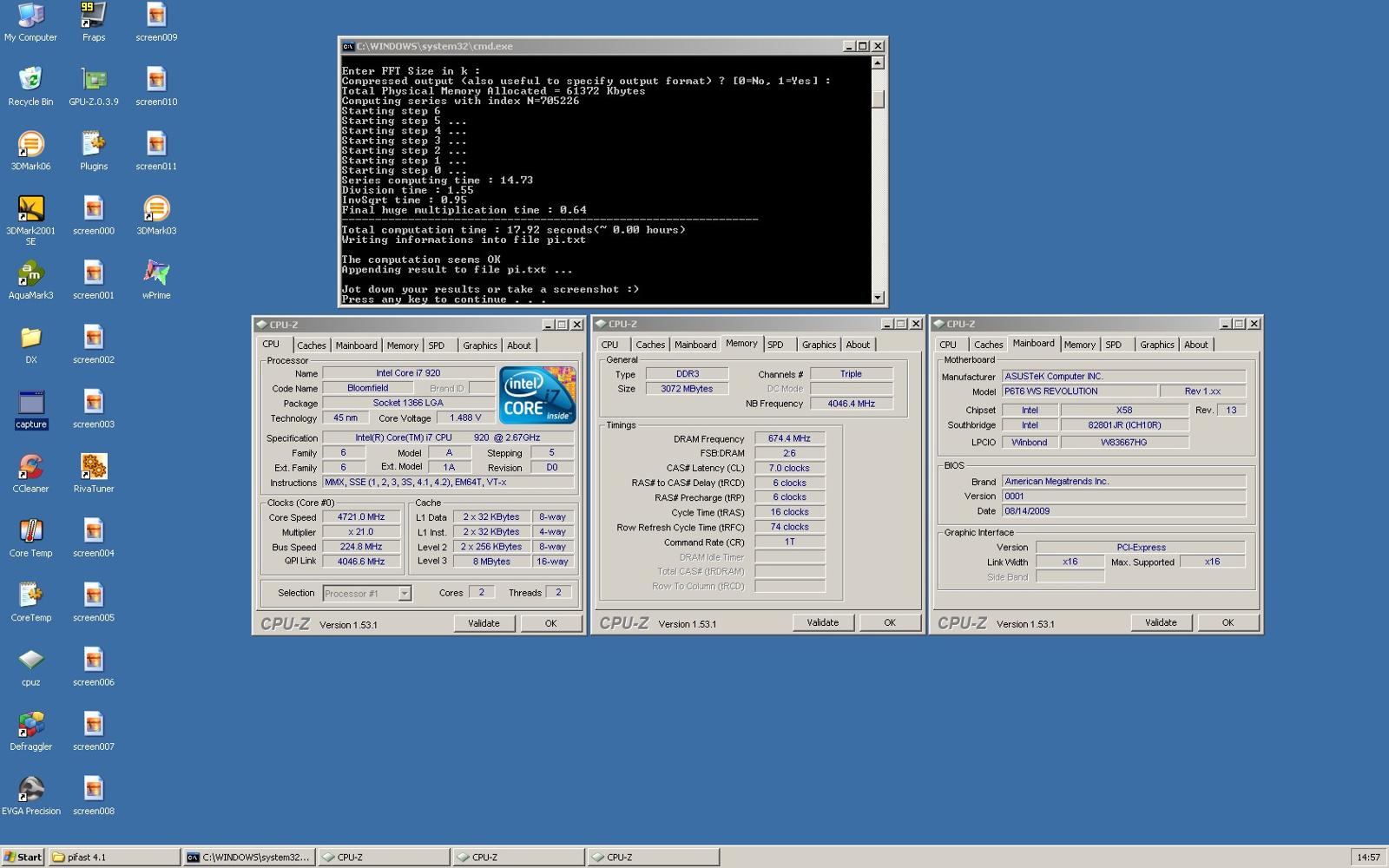Click the Intel Core i7 logo
This screenshot has height=868, width=1389.
537,395
